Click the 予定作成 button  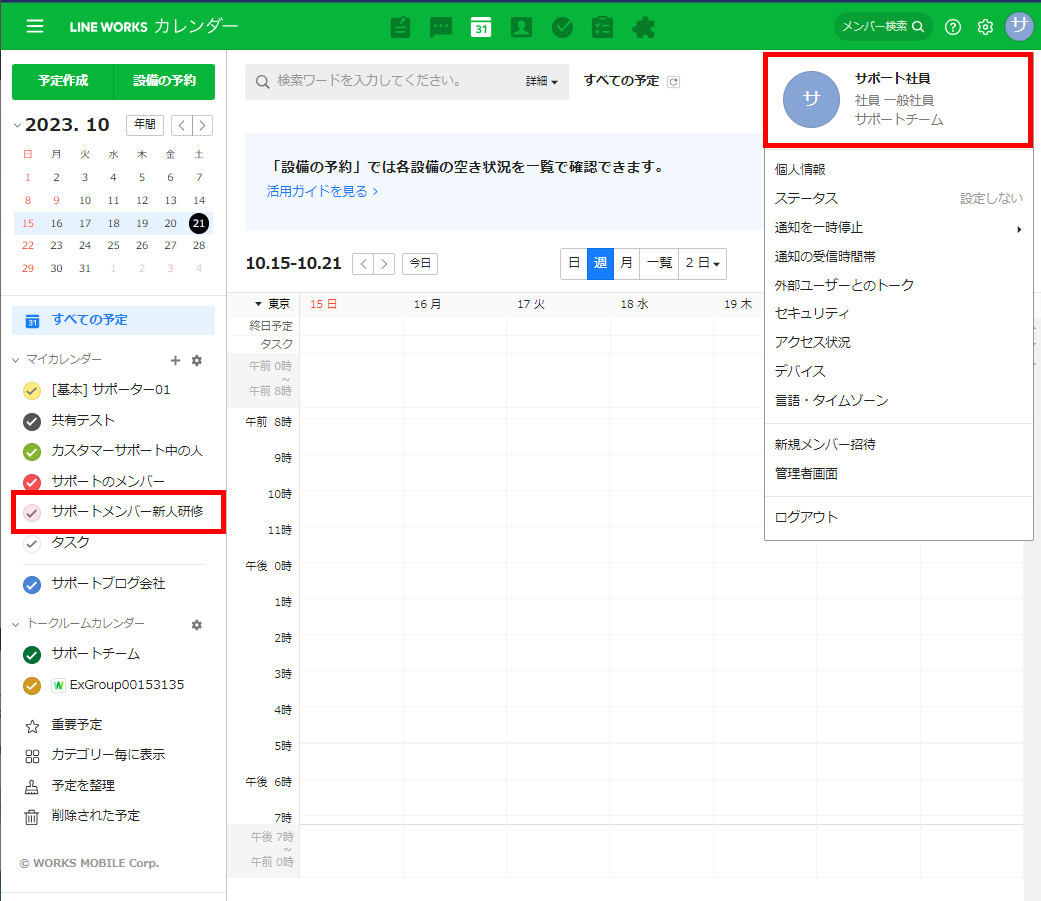click(62, 82)
